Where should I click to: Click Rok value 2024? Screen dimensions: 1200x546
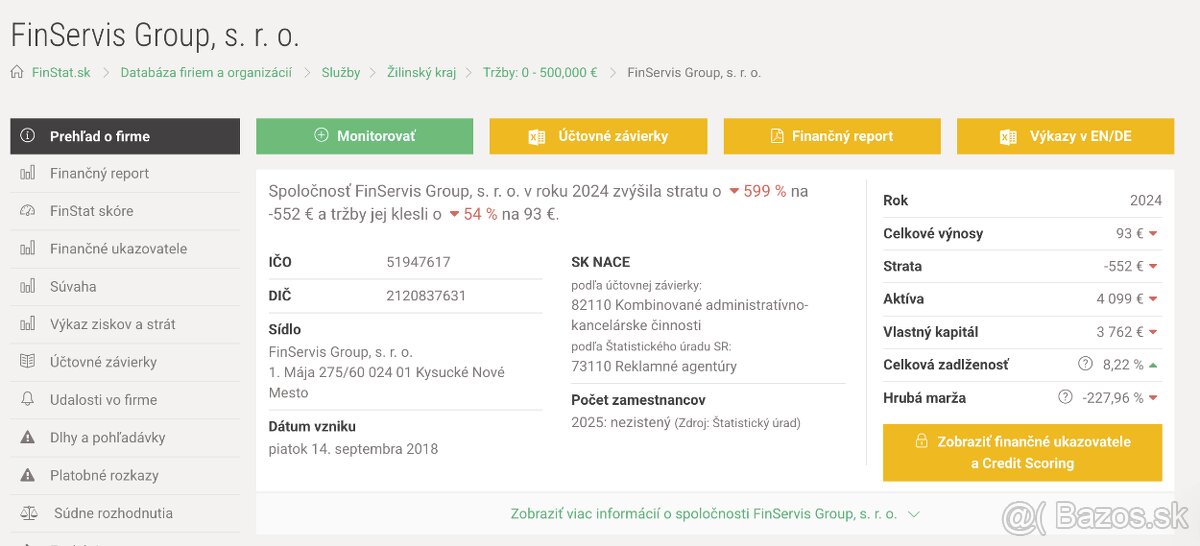[x=1146, y=200]
